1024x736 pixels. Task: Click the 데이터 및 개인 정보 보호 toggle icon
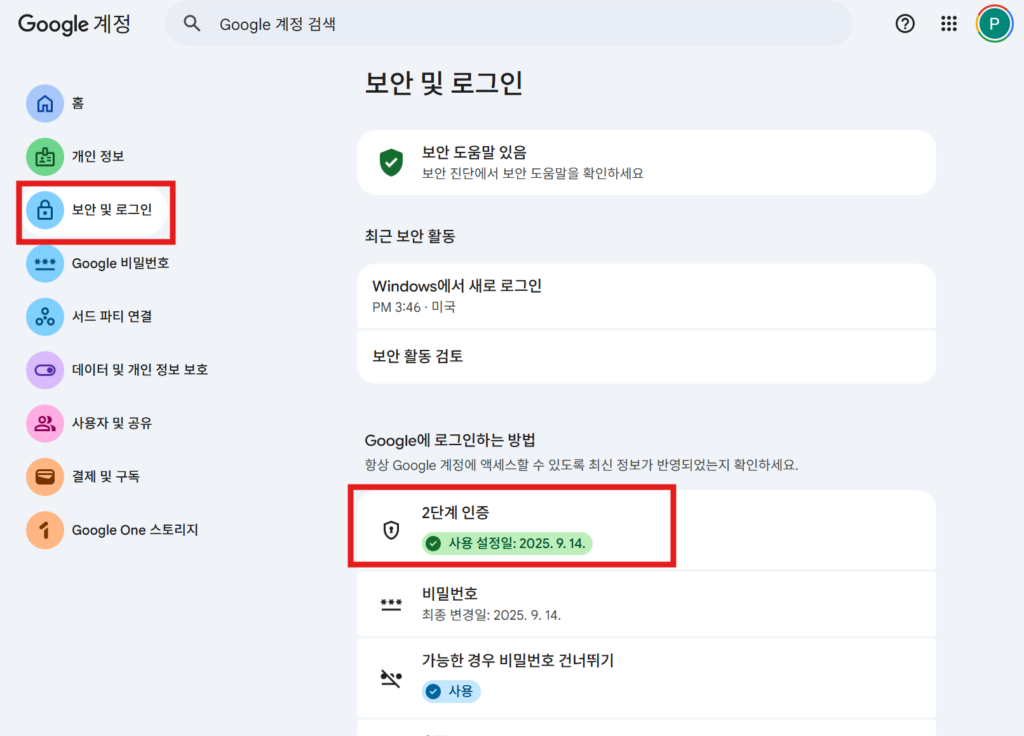pyautogui.click(x=45, y=370)
